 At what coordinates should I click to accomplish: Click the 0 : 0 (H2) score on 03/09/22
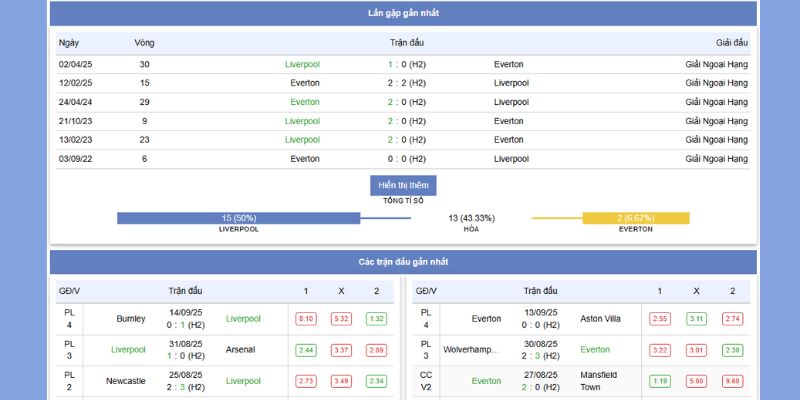pos(407,159)
